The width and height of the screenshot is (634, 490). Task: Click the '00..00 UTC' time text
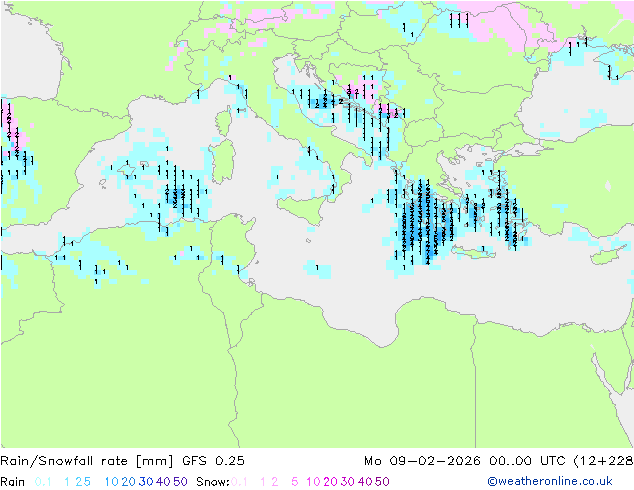tap(527, 461)
